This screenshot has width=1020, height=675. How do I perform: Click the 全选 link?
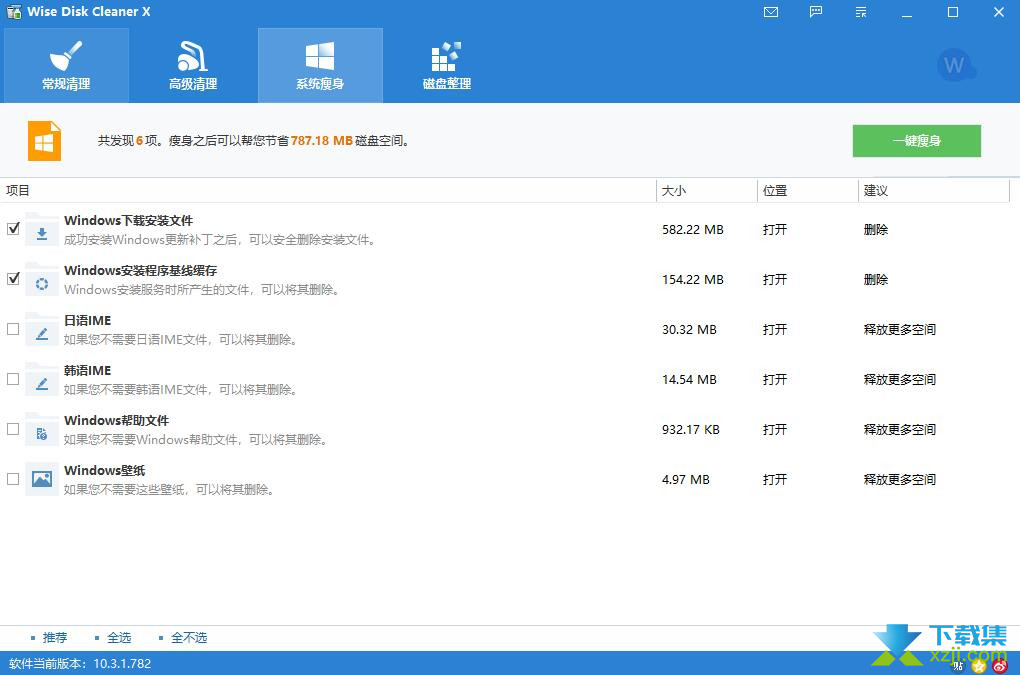click(119, 638)
